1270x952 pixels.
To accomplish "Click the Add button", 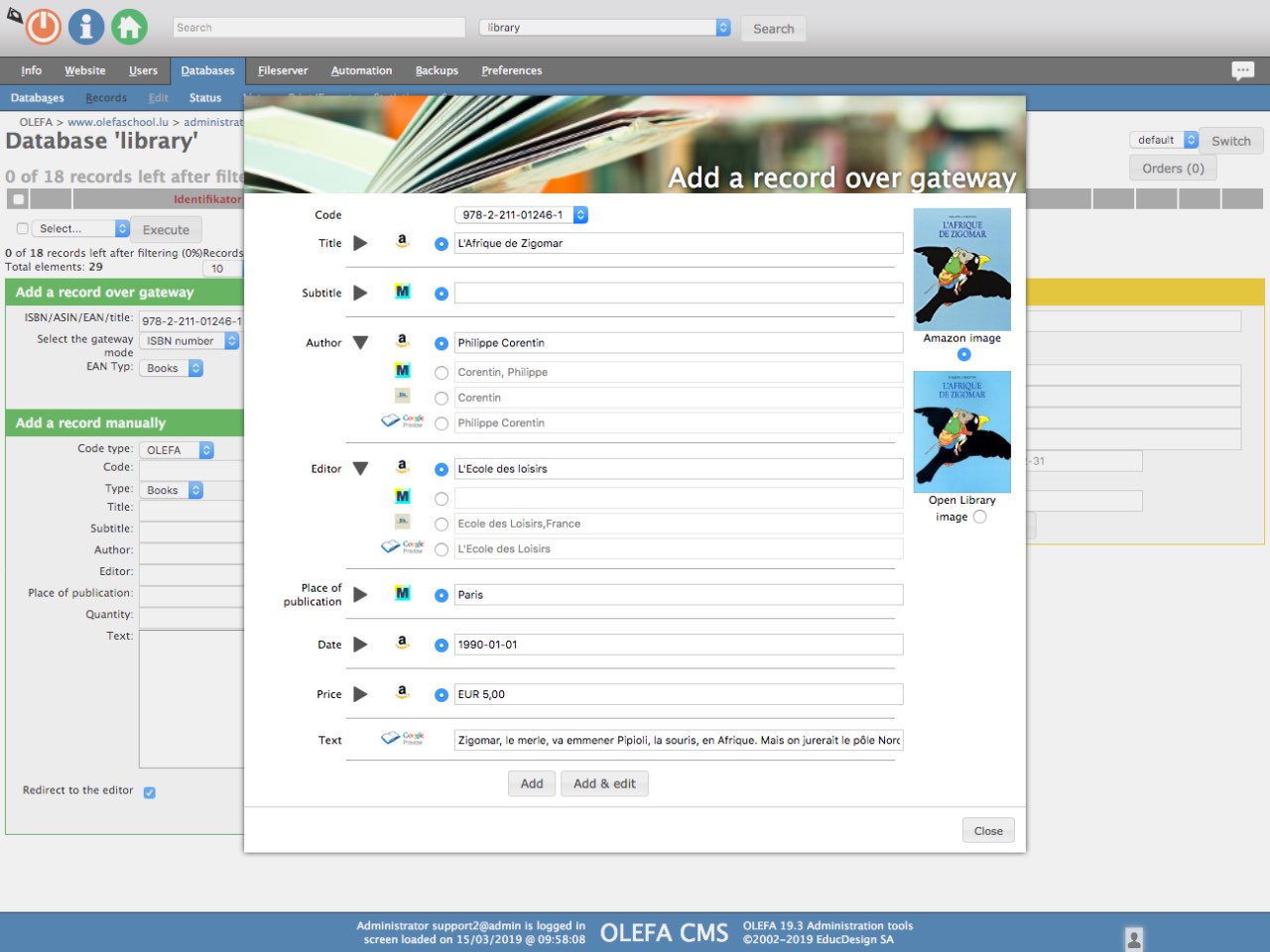I will [532, 783].
